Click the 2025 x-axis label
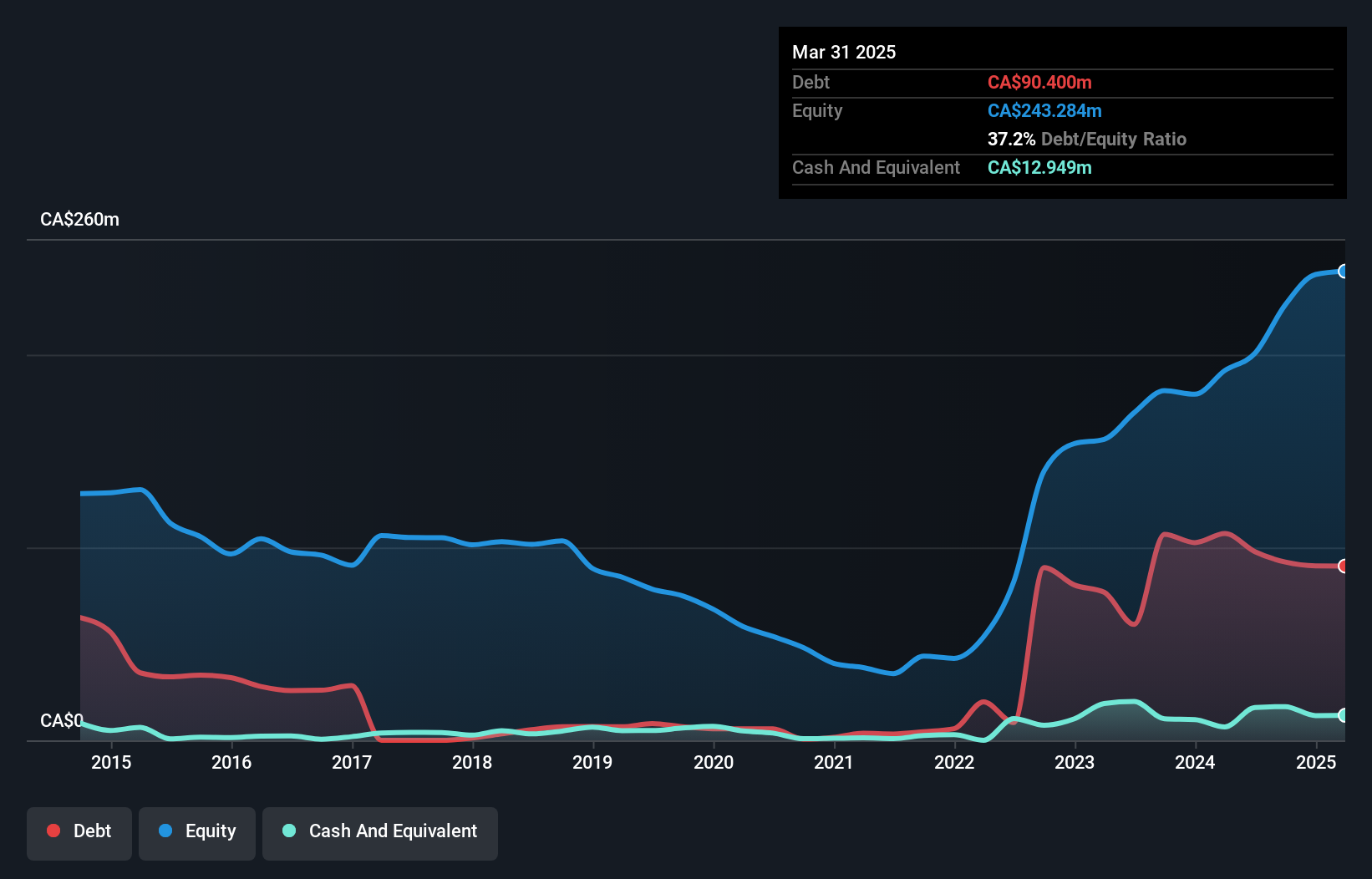Image resolution: width=1372 pixels, height=879 pixels. (1316, 762)
